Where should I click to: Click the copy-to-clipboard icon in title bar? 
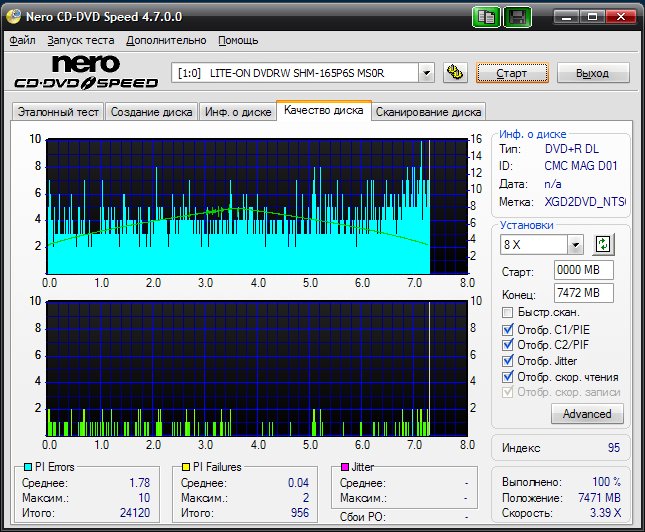tap(486, 17)
